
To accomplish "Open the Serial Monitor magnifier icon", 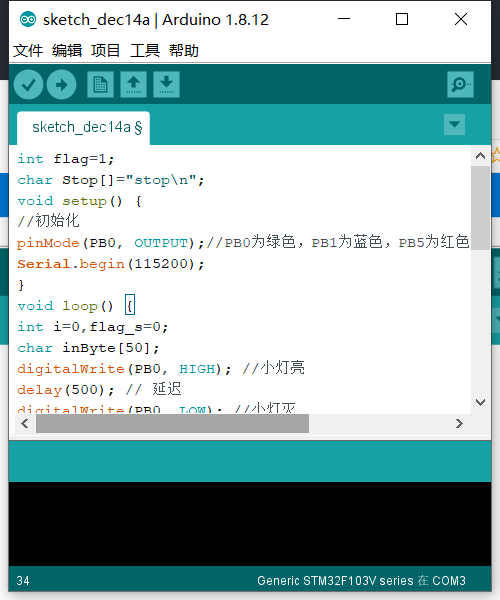I will (460, 84).
